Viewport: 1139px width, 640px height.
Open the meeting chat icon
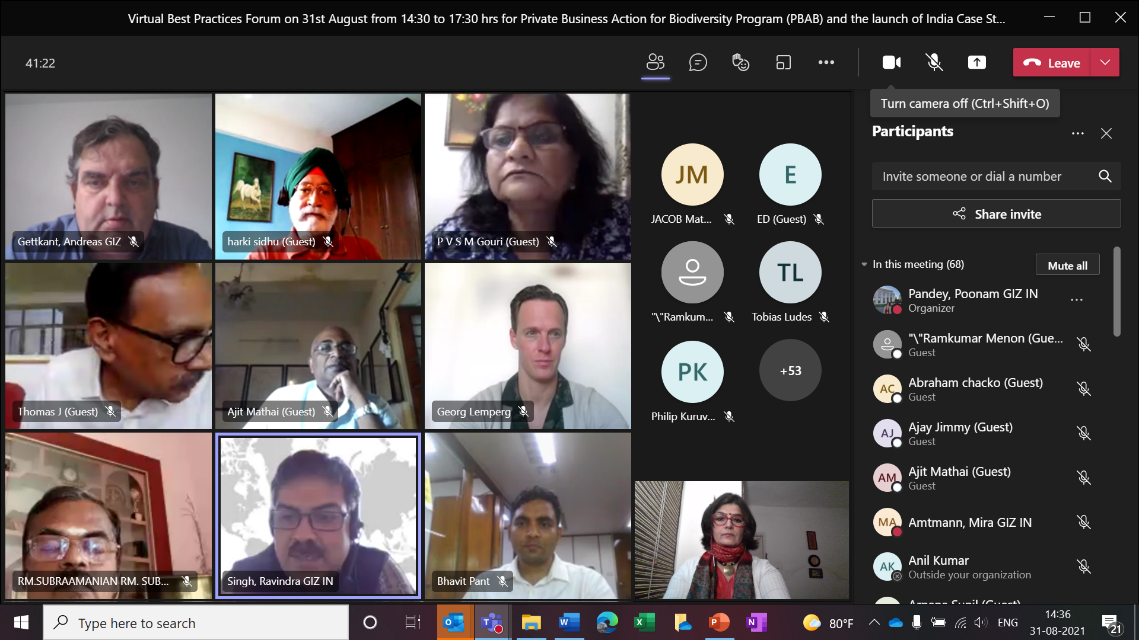(698, 63)
